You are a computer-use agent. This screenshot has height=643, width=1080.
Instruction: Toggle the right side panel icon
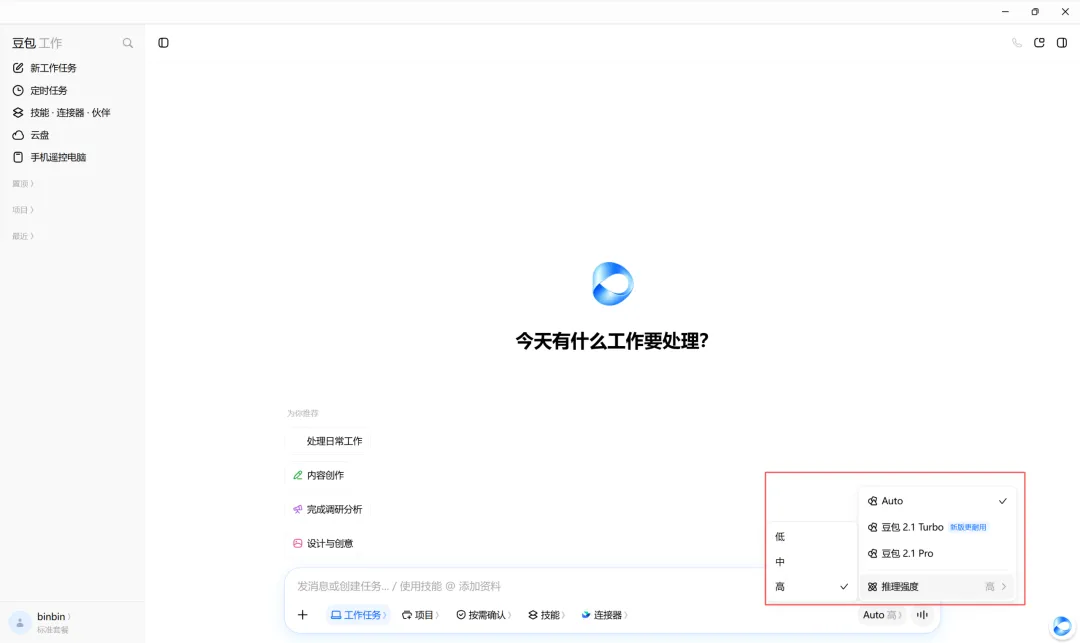1062,43
